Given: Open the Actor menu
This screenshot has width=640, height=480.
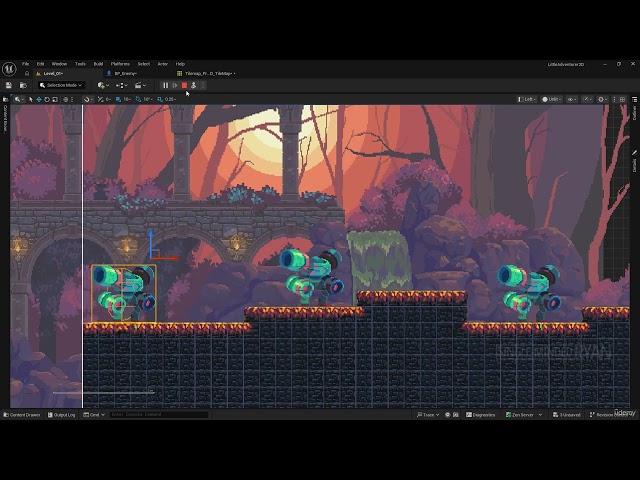Looking at the screenshot, I should (x=163, y=64).
